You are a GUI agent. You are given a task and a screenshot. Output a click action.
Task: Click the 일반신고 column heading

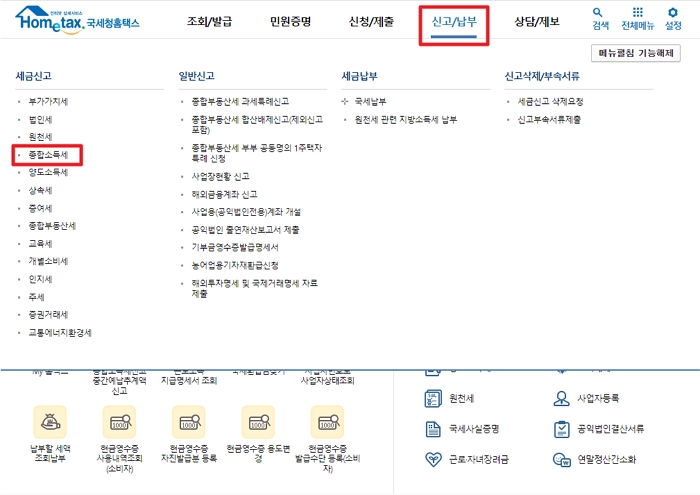point(196,76)
